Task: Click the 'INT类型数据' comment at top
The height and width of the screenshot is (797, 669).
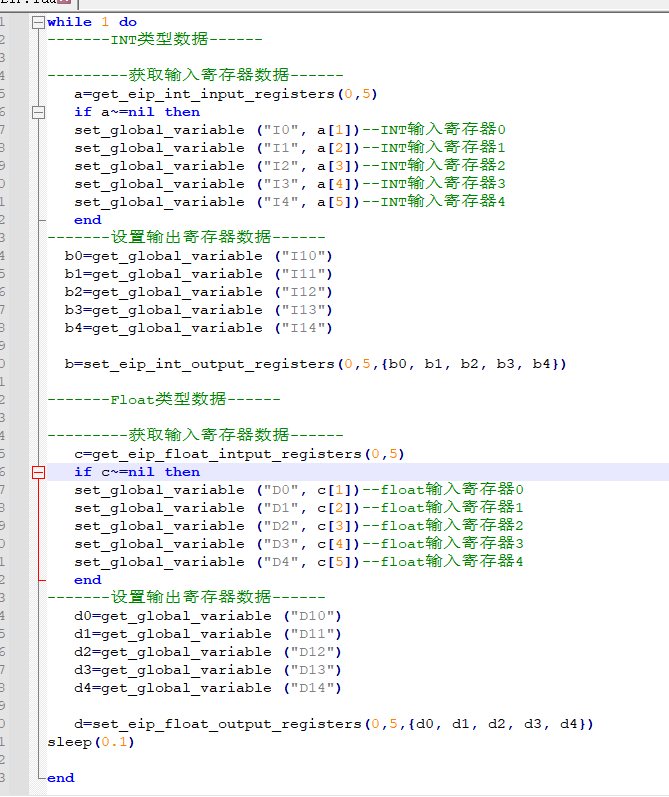Action: [160, 40]
